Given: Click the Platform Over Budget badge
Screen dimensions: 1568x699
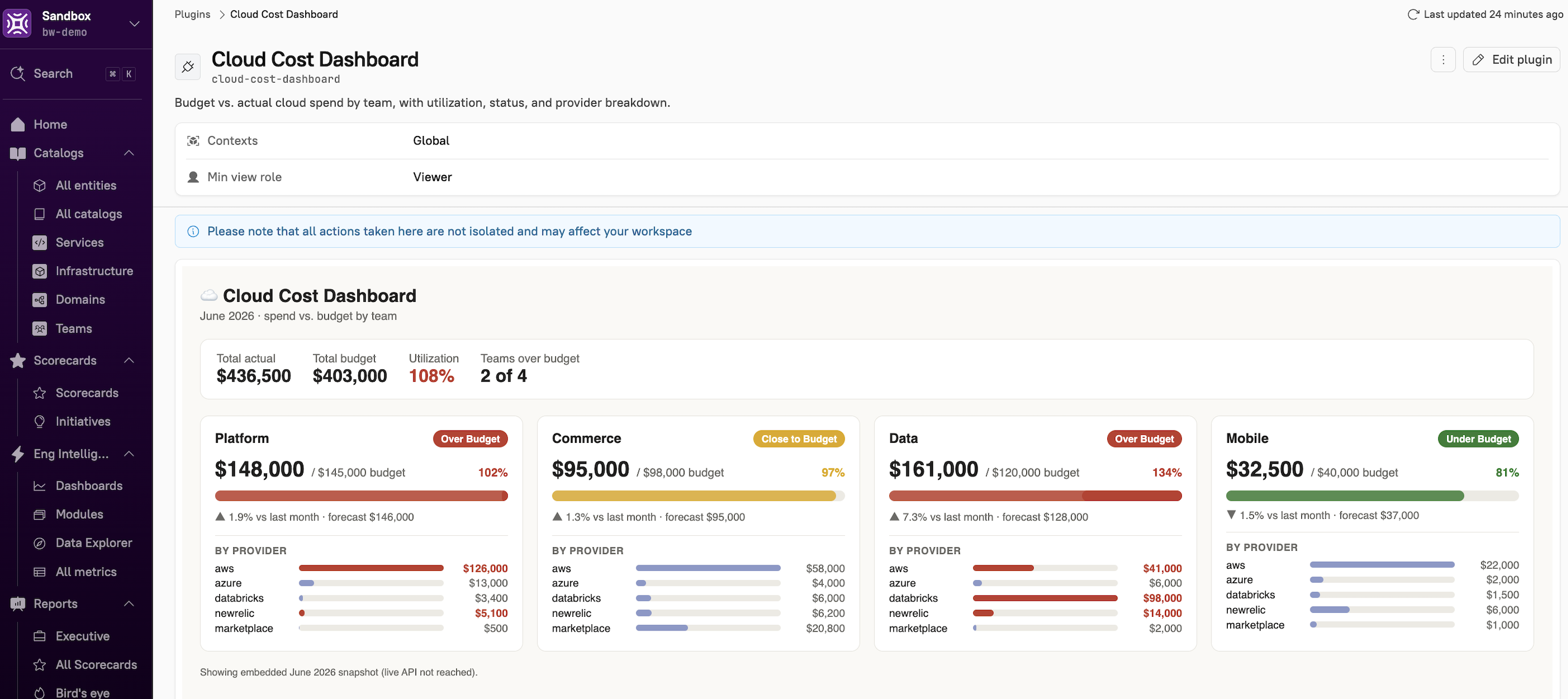Looking at the screenshot, I should (x=470, y=439).
